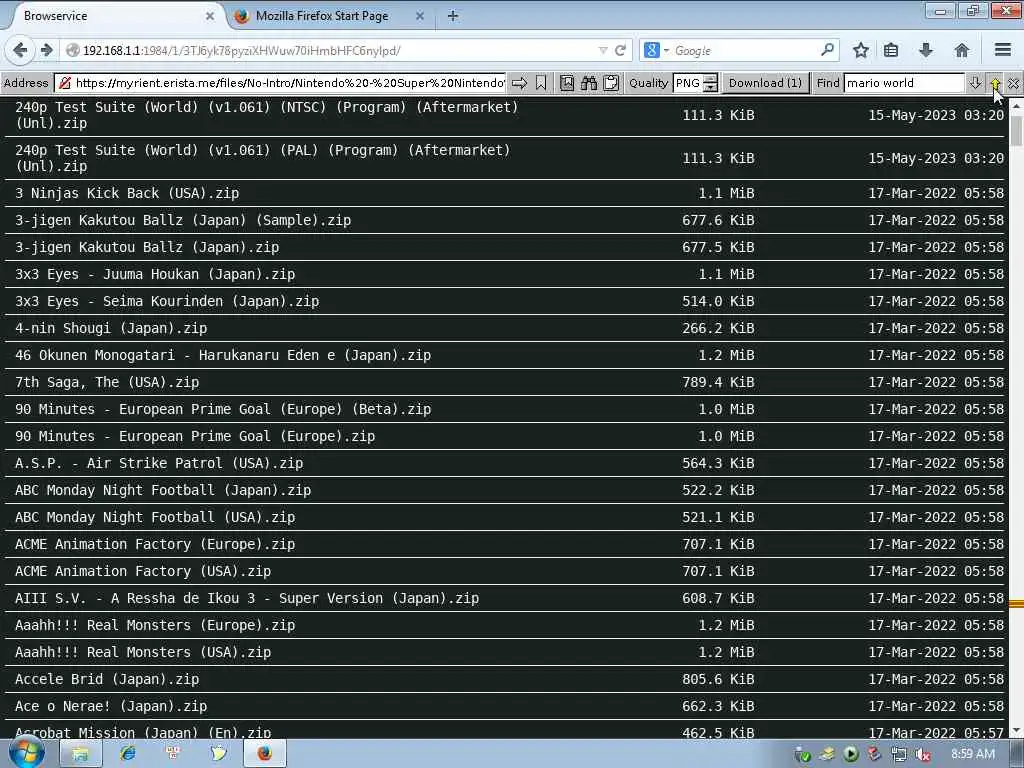This screenshot has width=1024, height=768.
Task: Click the insecure lock icon in Address field
Action: (x=65, y=83)
